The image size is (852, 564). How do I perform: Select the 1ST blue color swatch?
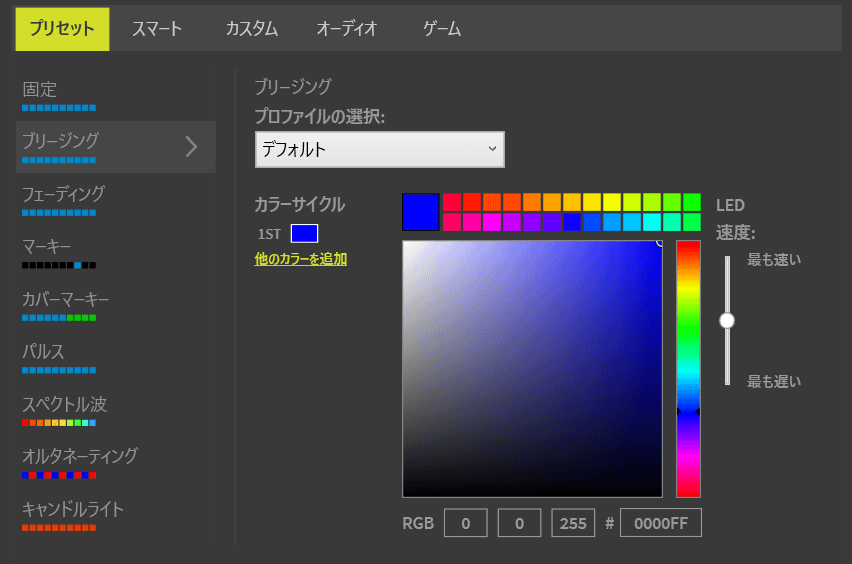pos(304,234)
